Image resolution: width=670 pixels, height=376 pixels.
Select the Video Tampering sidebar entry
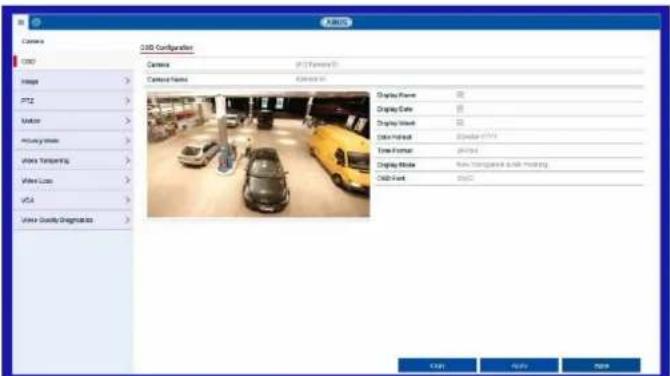[x=73, y=161]
